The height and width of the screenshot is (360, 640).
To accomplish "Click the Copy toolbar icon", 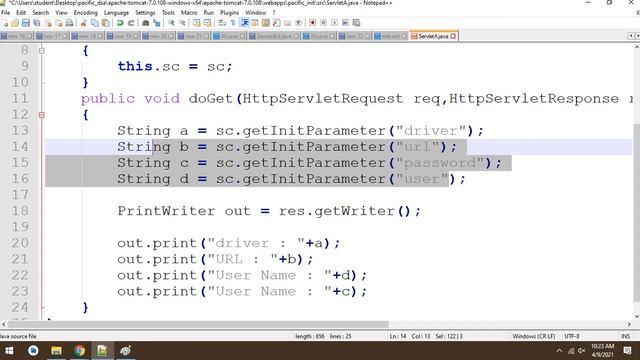I will tap(95, 23).
